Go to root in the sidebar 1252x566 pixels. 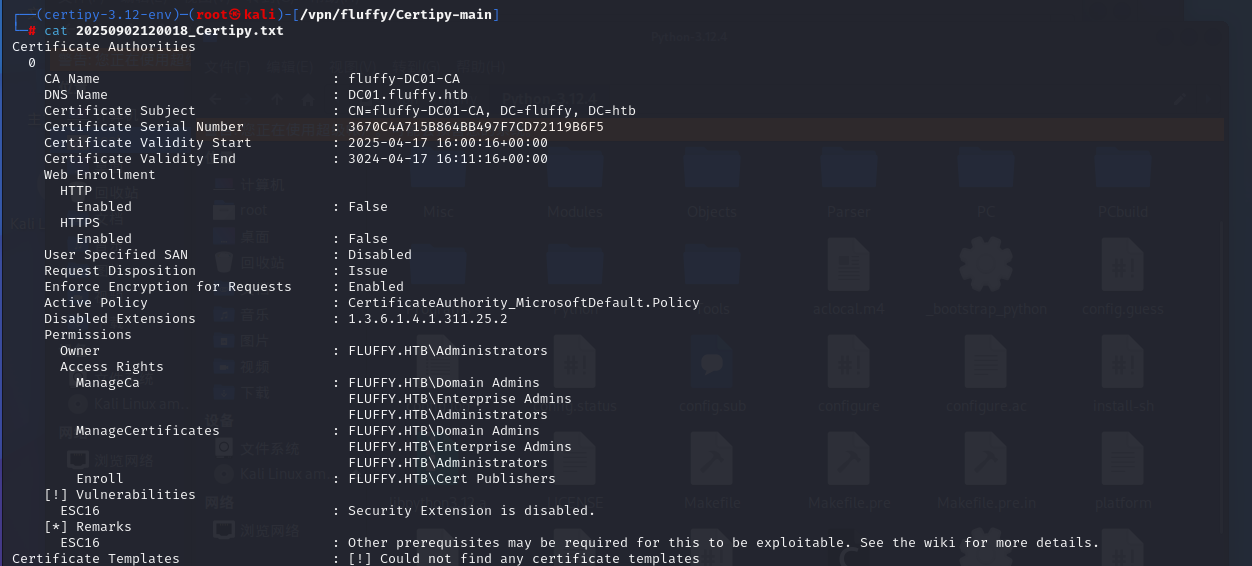[254, 211]
